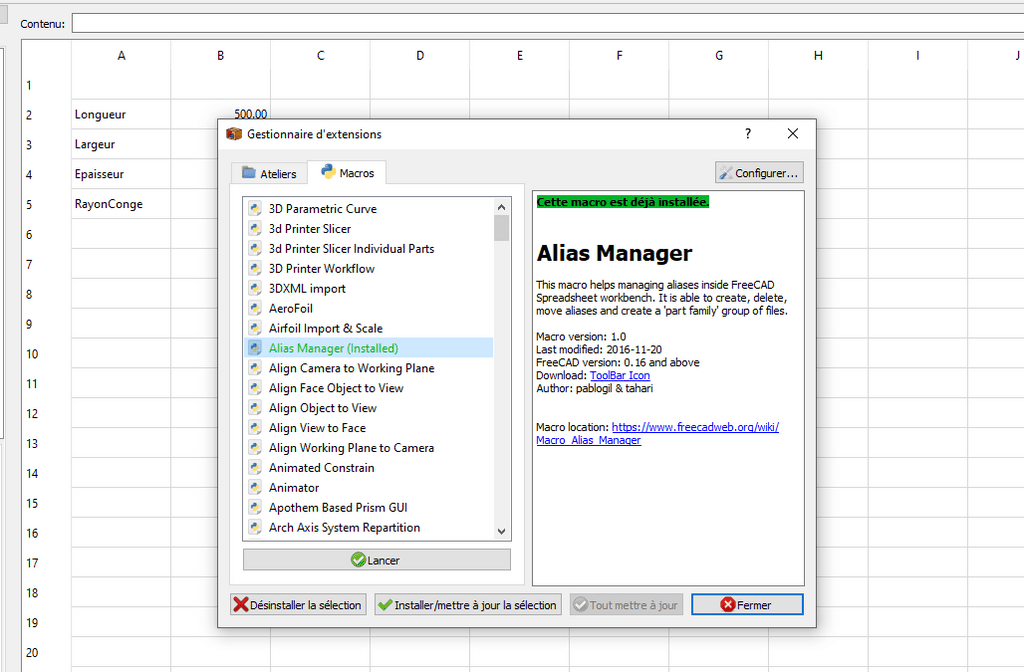This screenshot has width=1024, height=672.
Task: Select spreadsheet column header H
Action: pyautogui.click(x=818, y=56)
